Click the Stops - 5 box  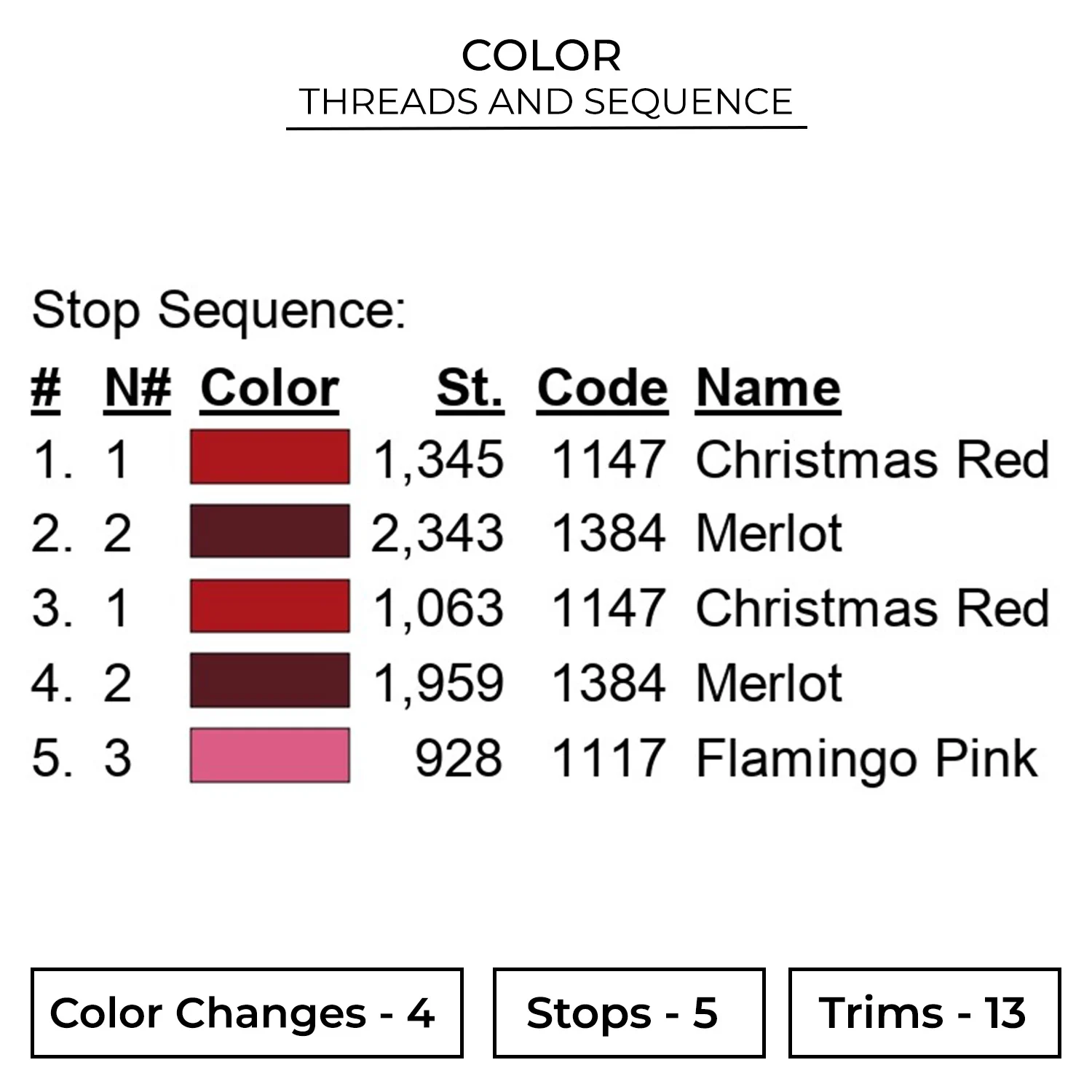coord(628,1012)
